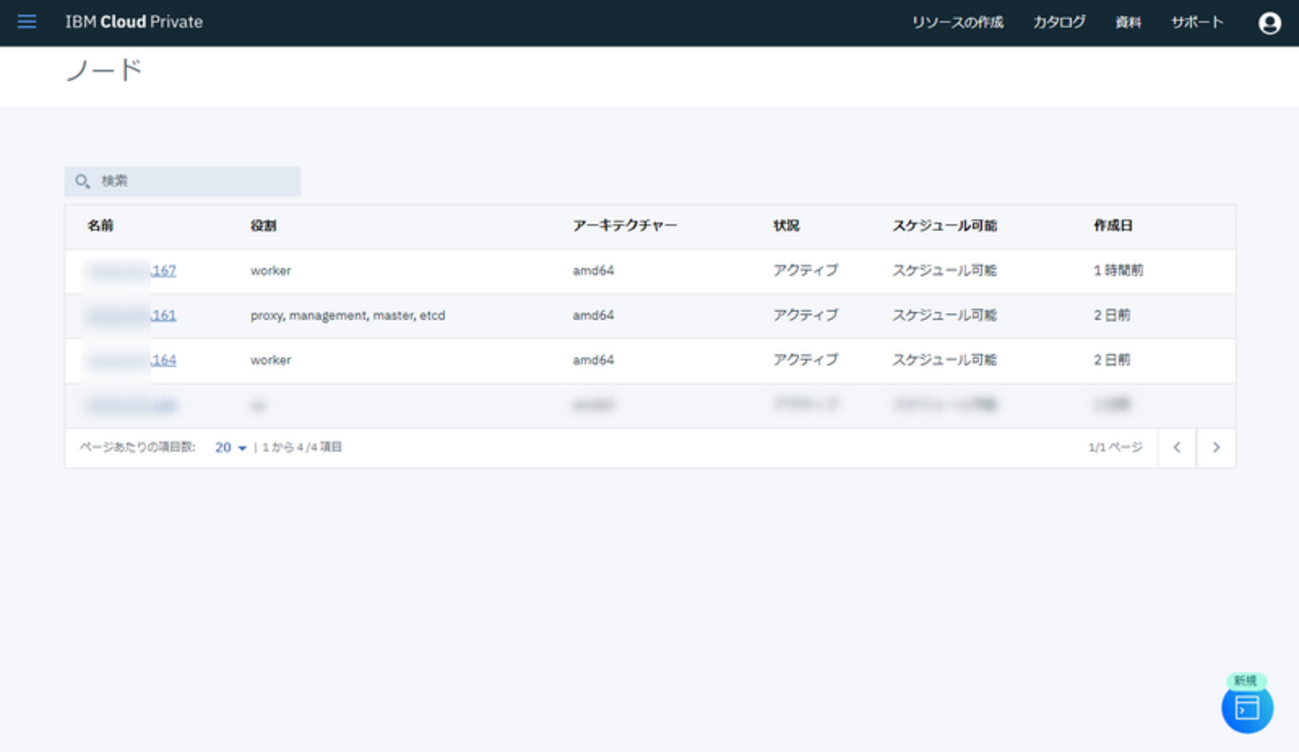Open カタログ in the top bar
Viewport: 1299px width, 752px height.
[1059, 22]
